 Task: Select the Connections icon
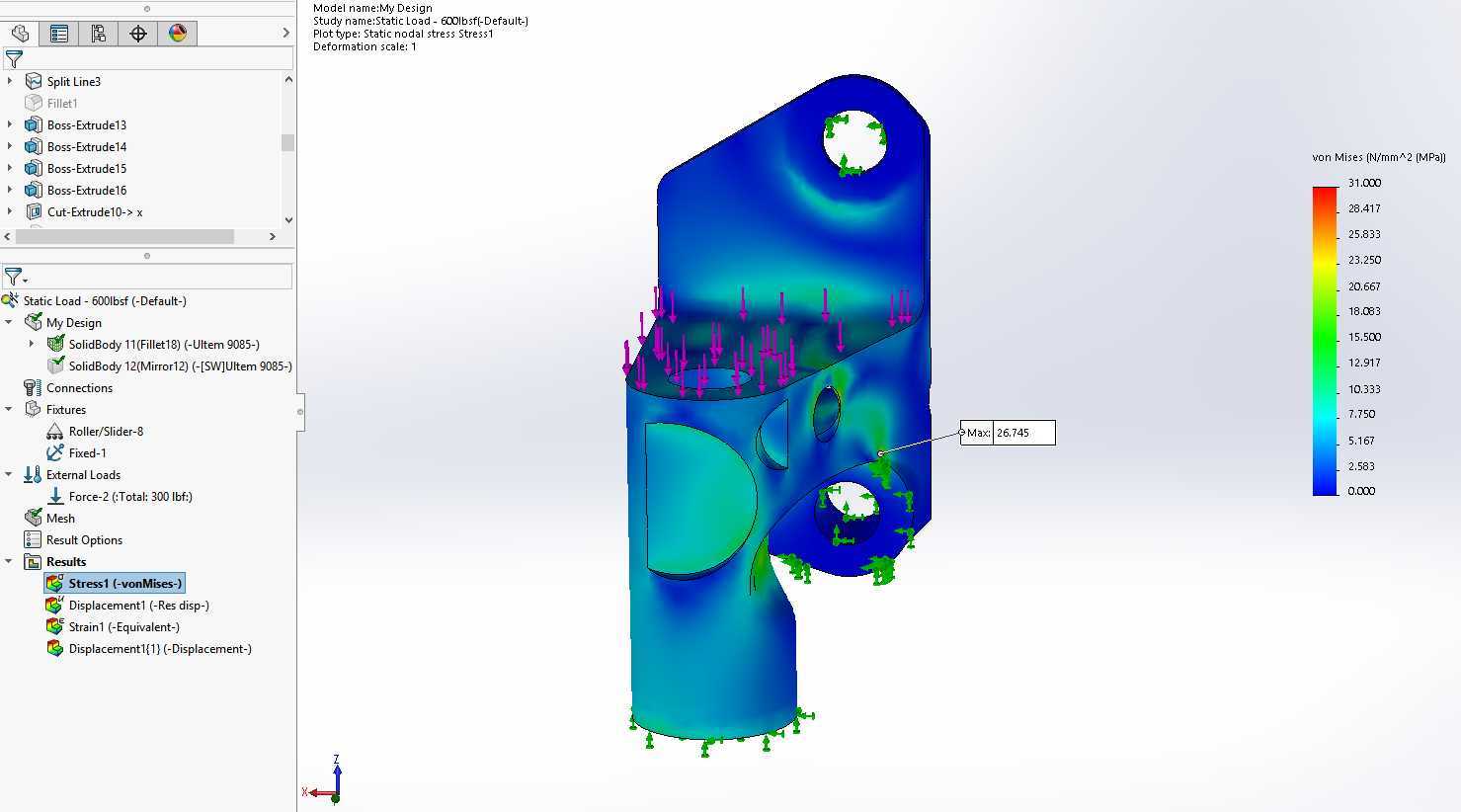click(x=34, y=387)
